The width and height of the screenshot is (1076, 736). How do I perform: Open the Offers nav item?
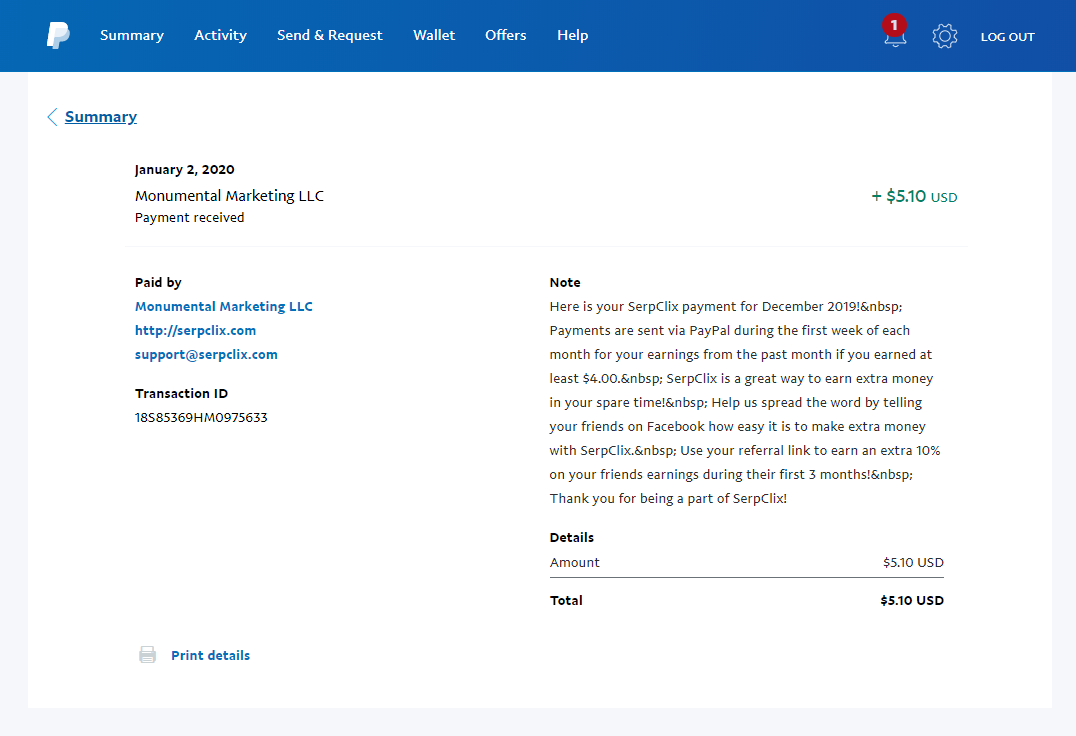point(506,35)
